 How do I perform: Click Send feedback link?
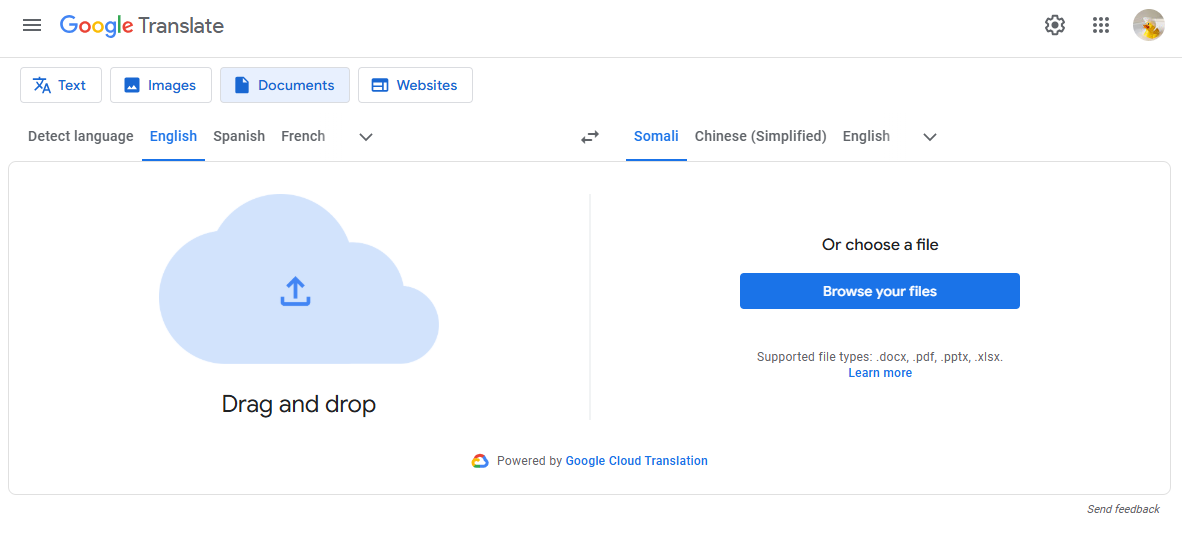(1123, 509)
